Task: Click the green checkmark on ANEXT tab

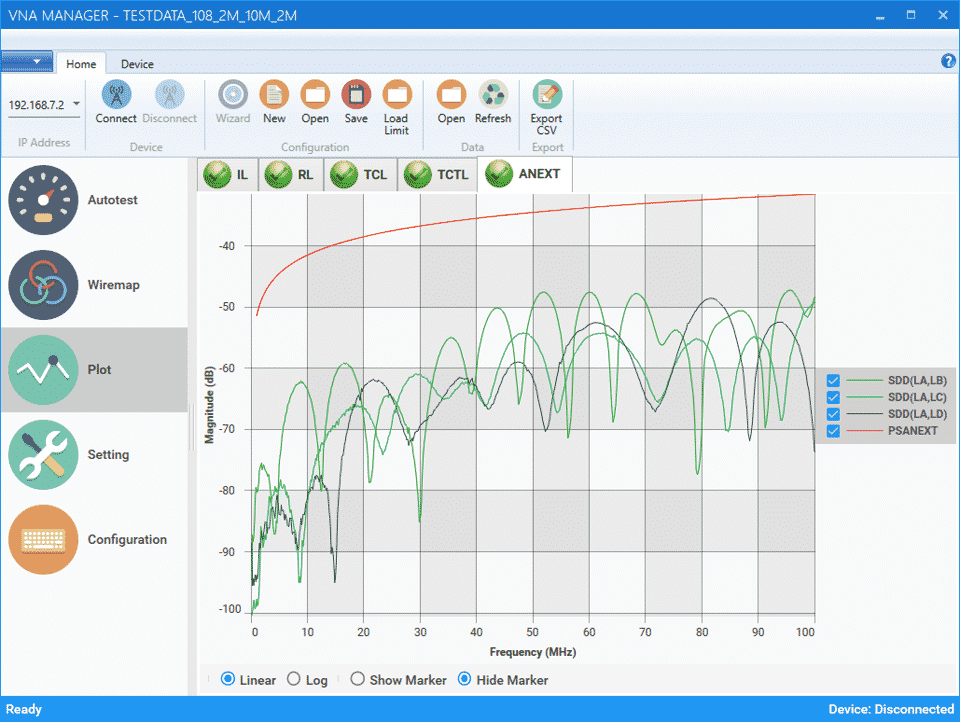Action: tap(499, 173)
